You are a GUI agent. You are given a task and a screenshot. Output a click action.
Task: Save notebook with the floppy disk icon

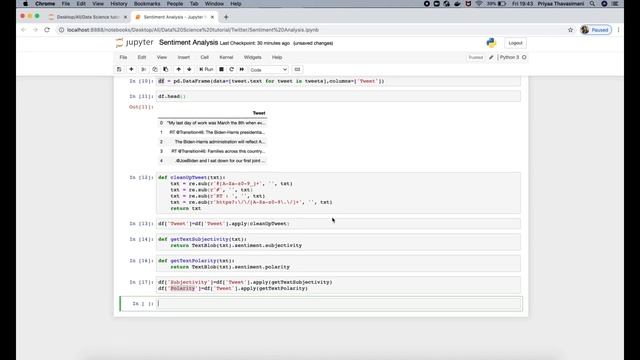point(119,69)
